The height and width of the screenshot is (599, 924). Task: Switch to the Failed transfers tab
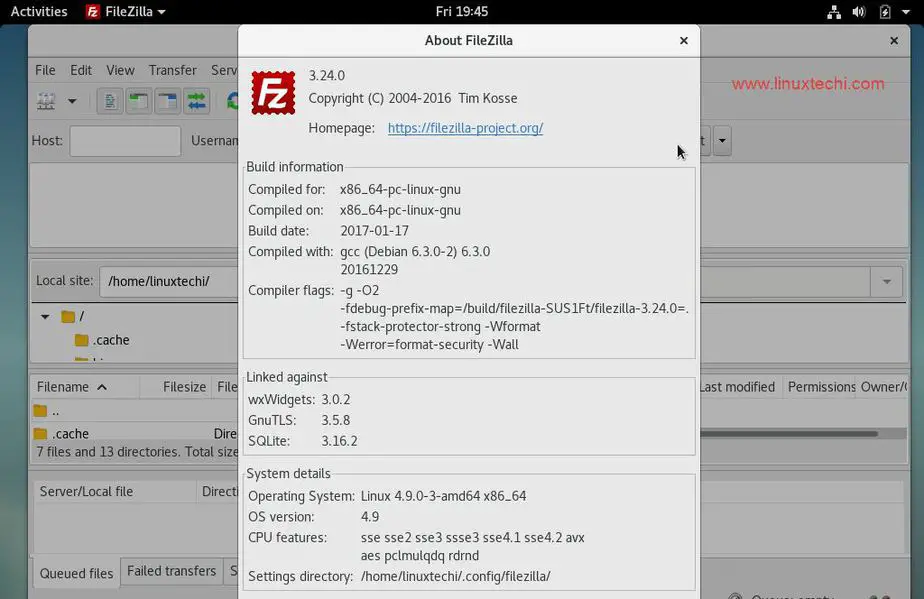coord(171,571)
